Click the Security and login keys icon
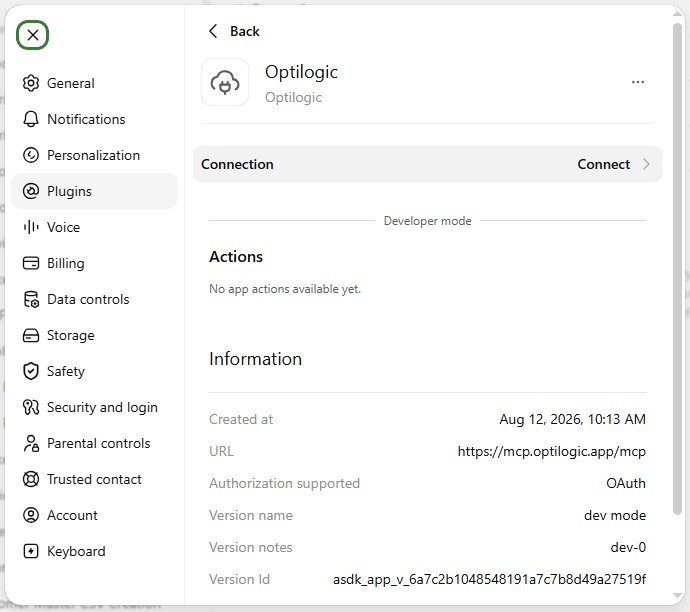 tap(31, 407)
